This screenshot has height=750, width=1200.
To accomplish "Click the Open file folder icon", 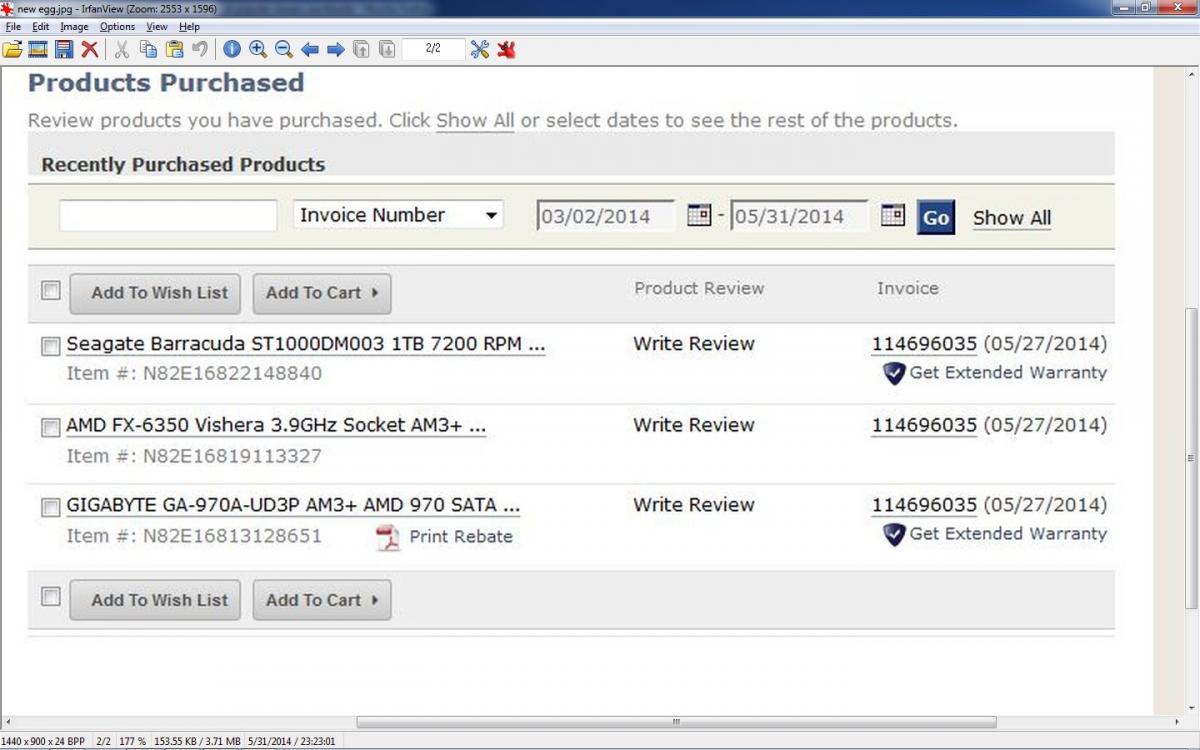I will pyautogui.click(x=12, y=49).
